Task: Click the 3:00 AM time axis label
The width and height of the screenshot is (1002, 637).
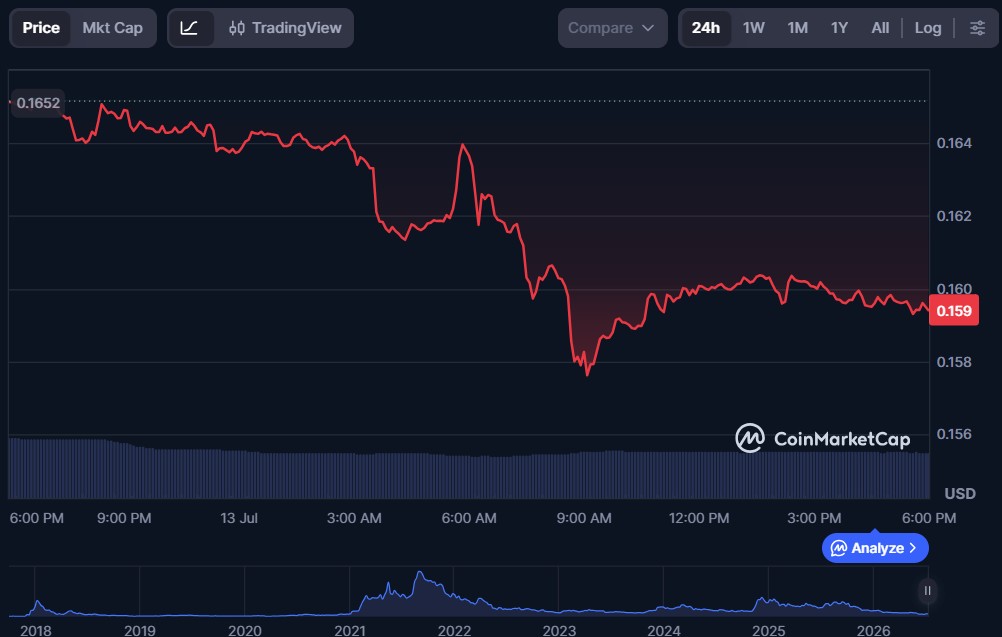Action: point(354,518)
